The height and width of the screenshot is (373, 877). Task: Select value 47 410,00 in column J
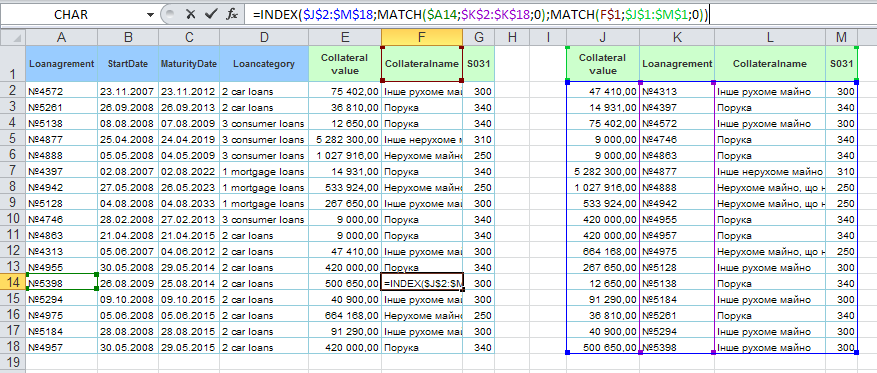603,91
